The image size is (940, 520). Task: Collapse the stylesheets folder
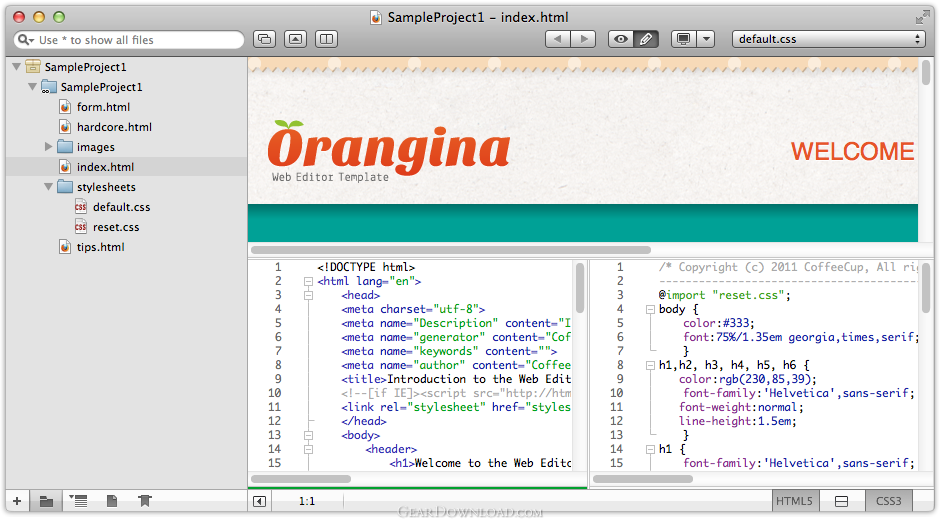click(49, 187)
